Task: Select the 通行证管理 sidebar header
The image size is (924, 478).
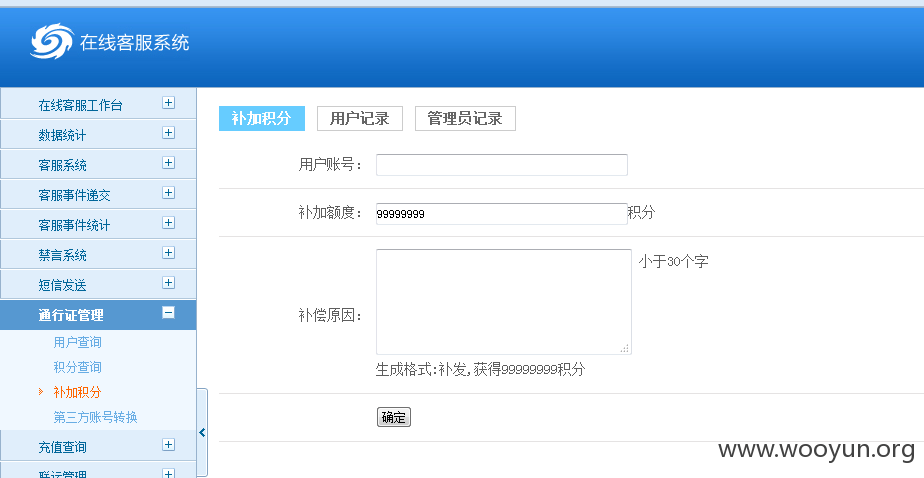Action: click(x=98, y=315)
